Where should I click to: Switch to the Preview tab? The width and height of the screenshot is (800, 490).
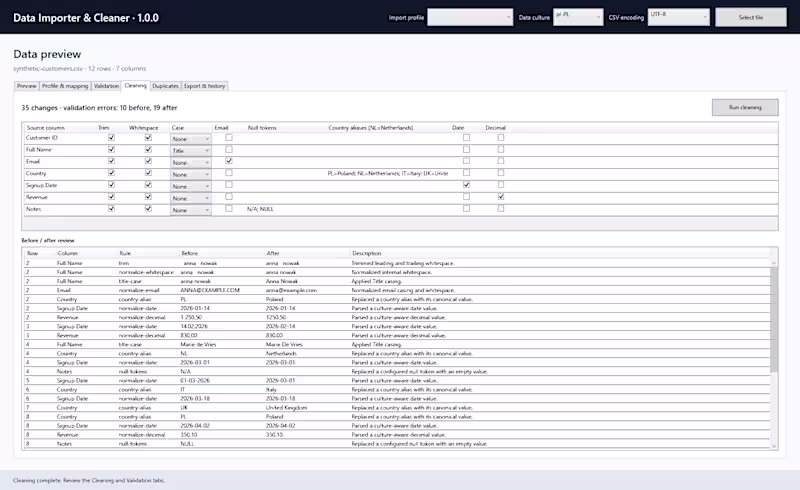(x=27, y=86)
